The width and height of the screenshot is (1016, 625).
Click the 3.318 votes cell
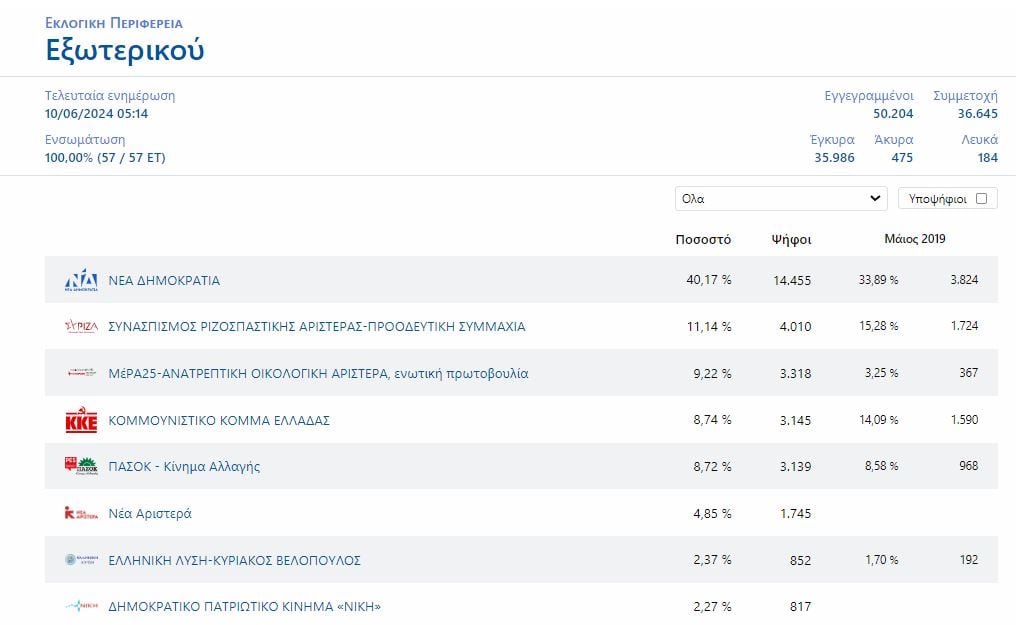[x=795, y=374]
